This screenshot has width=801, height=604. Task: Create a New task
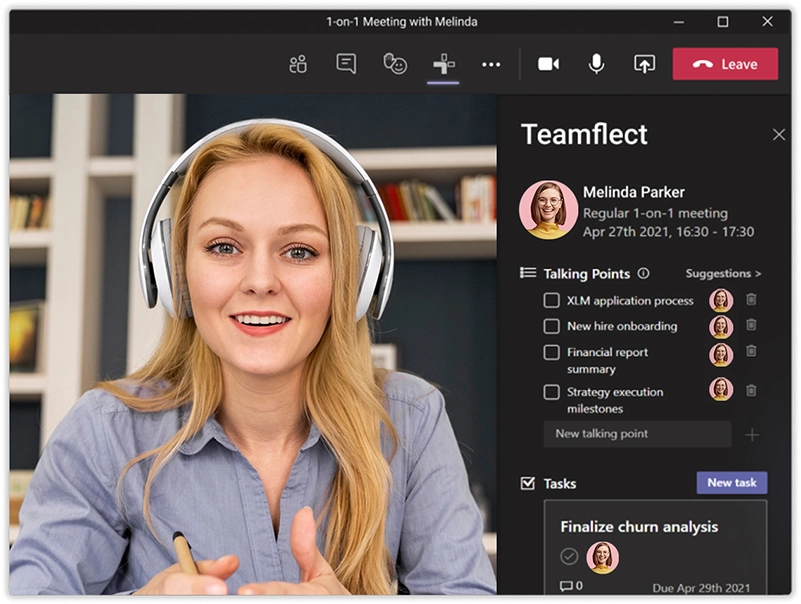pos(733,483)
